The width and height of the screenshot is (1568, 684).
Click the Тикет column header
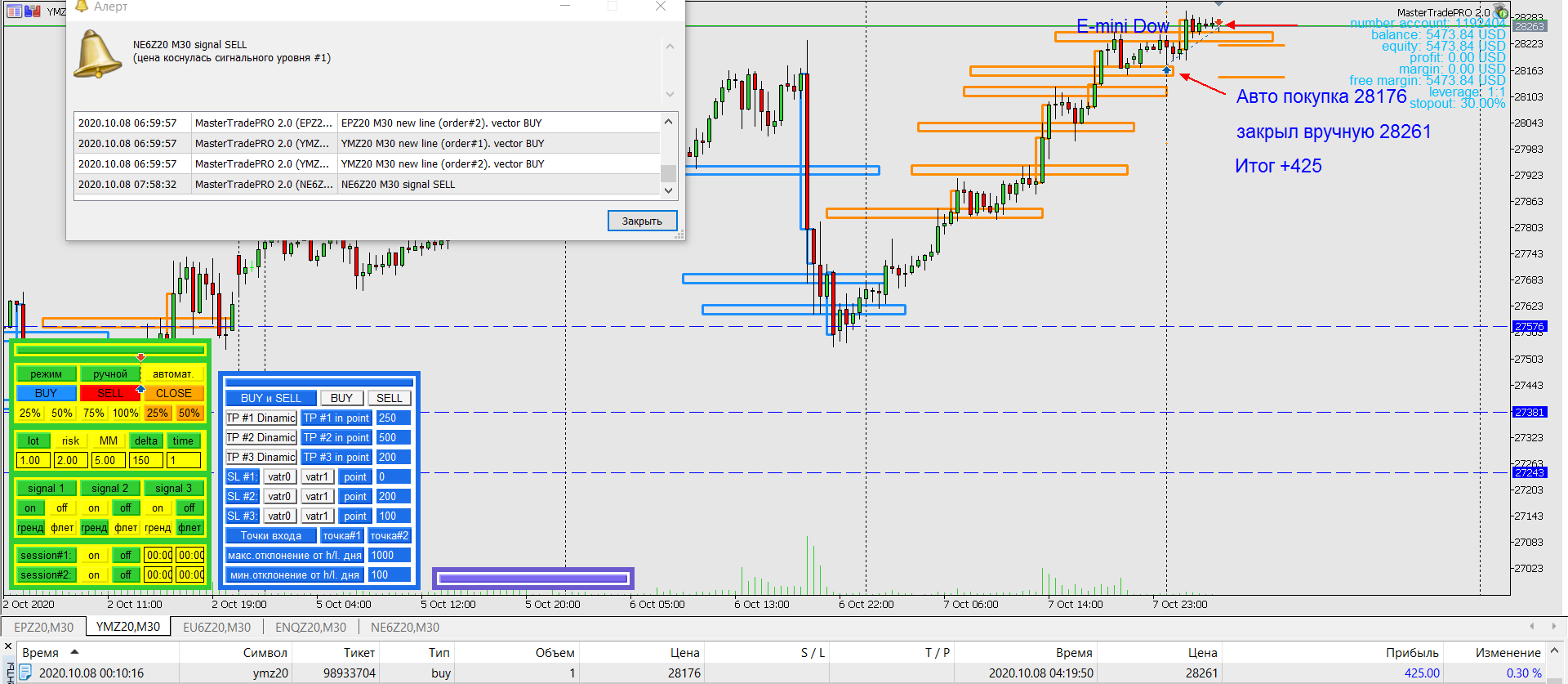(336, 652)
